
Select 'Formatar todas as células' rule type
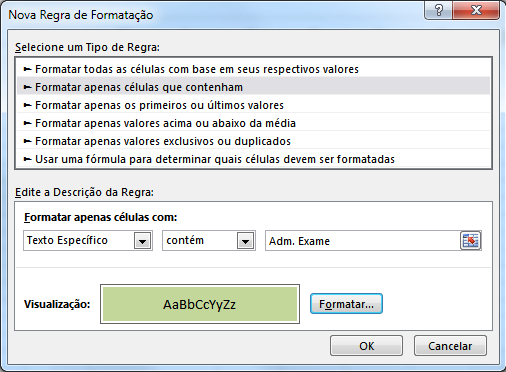click(253, 69)
